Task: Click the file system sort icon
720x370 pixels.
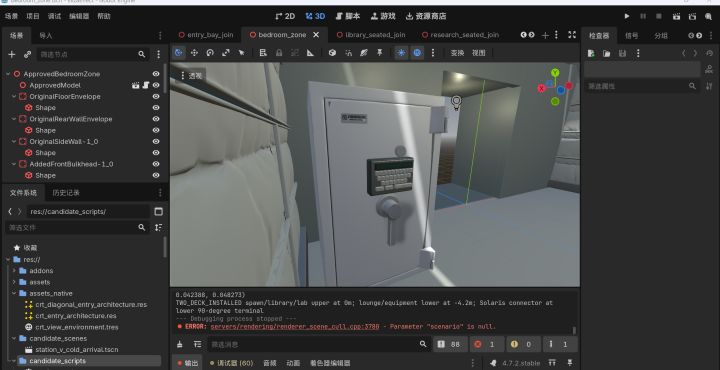Action: pos(158,227)
